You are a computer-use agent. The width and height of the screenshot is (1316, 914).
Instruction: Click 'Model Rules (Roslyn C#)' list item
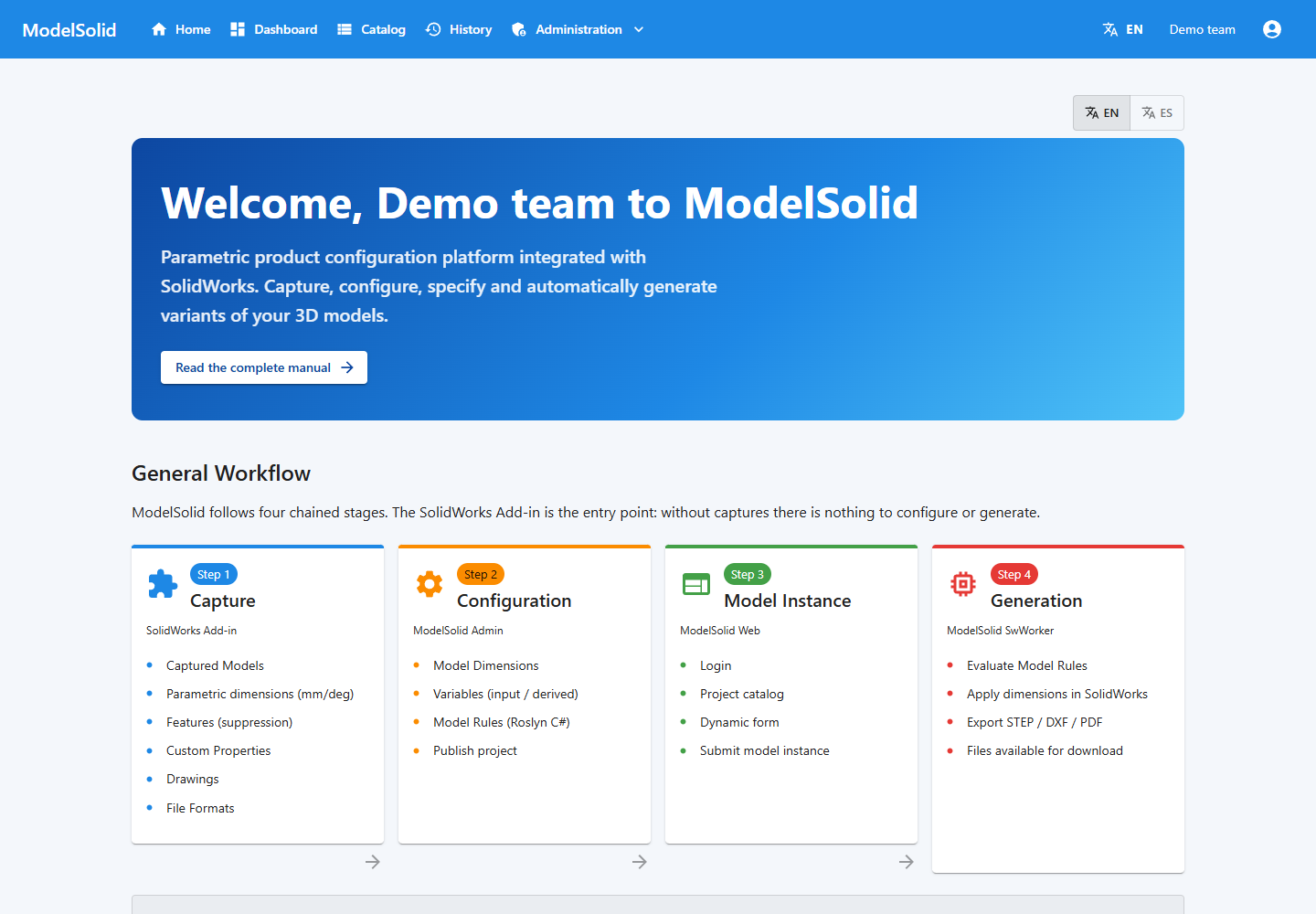pyautogui.click(x=502, y=722)
